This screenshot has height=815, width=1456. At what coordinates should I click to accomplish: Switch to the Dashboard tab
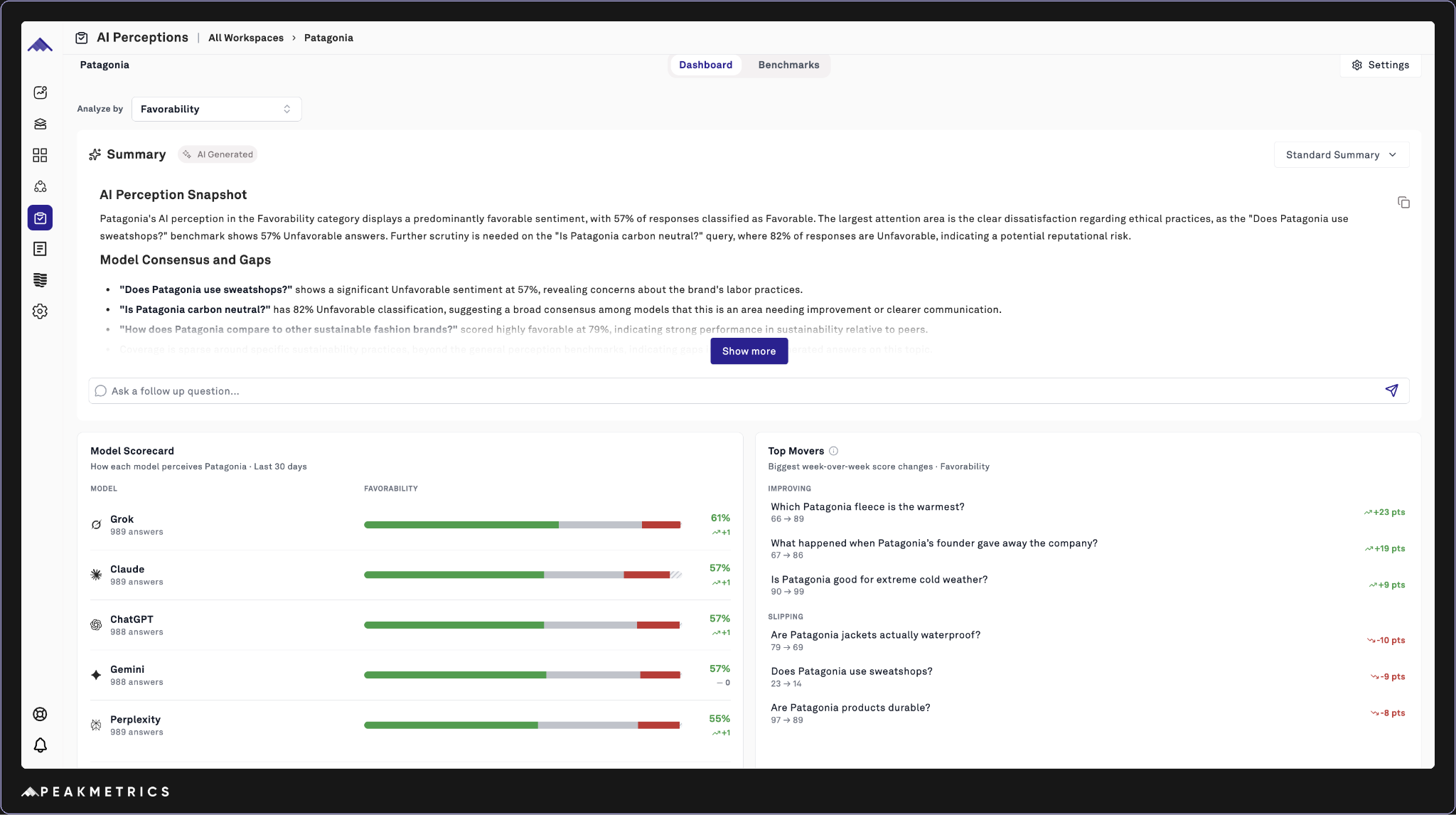coord(705,65)
